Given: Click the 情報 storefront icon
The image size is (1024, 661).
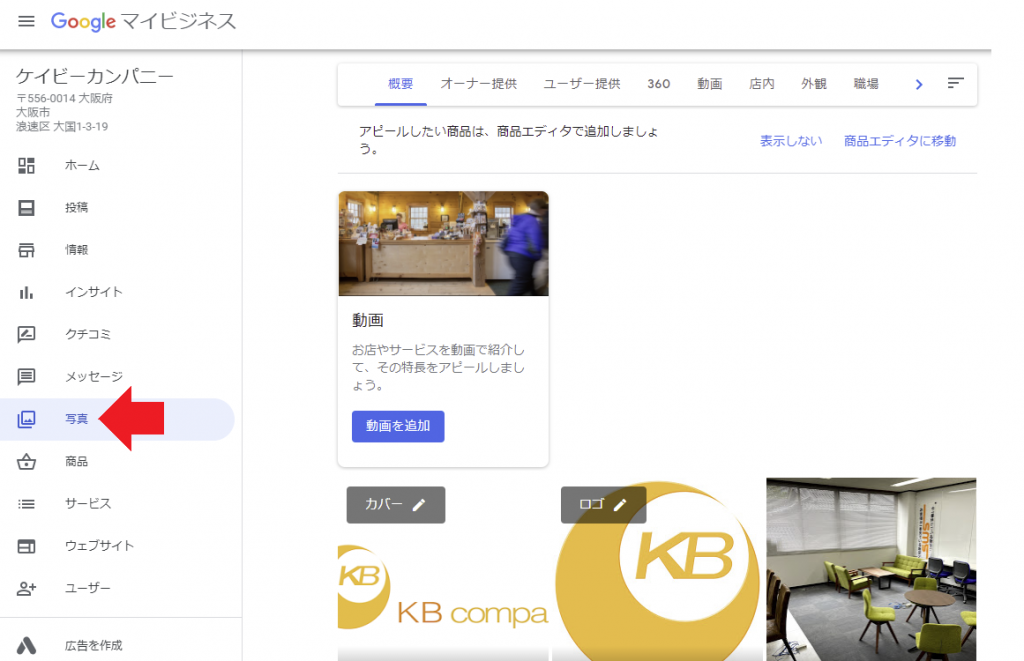Looking at the screenshot, I should pos(26,250).
